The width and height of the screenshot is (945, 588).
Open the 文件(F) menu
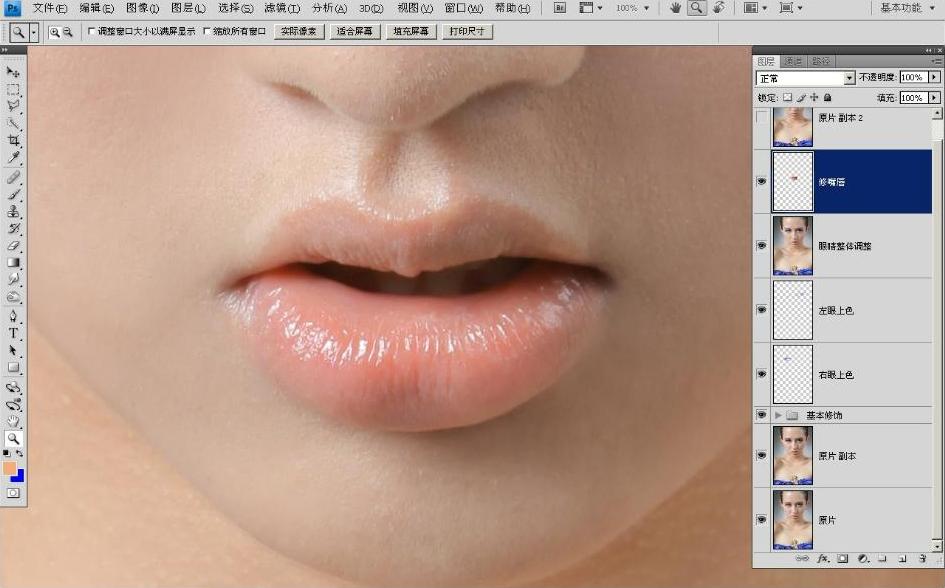(50, 8)
